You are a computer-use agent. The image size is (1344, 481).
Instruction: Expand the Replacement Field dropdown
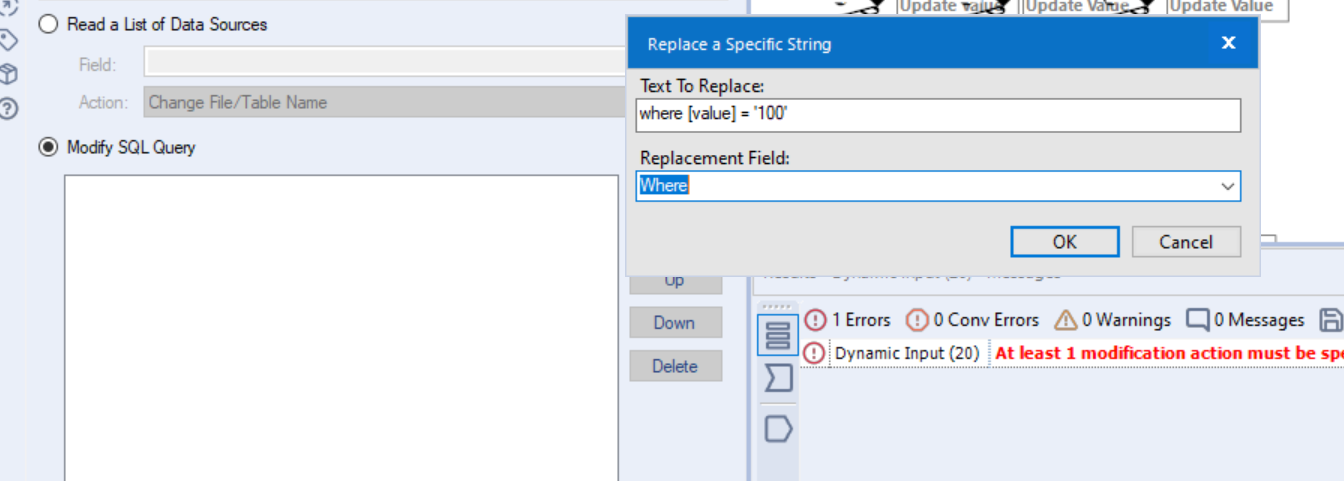point(1227,186)
